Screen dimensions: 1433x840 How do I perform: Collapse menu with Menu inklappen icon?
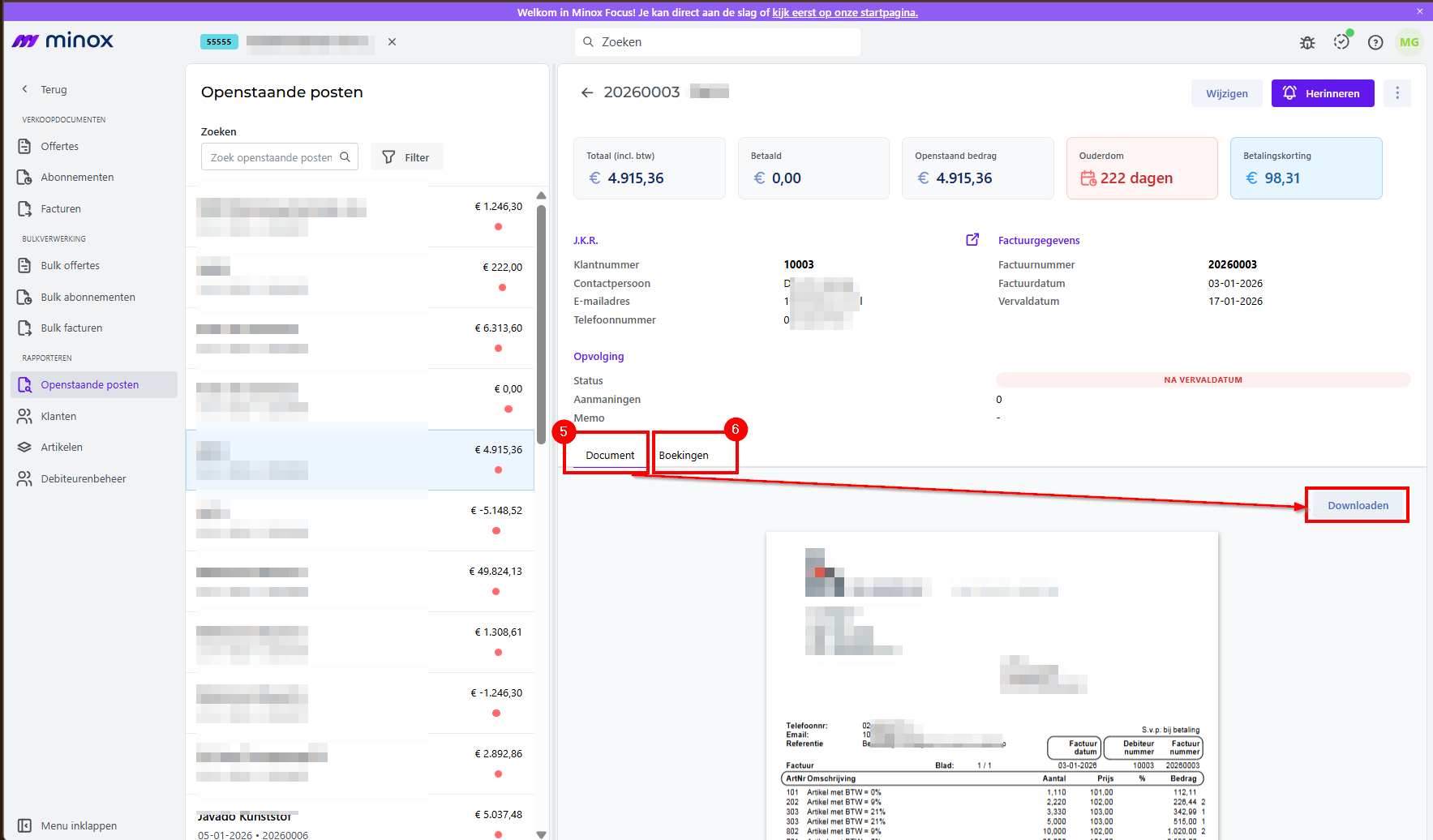tap(25, 825)
